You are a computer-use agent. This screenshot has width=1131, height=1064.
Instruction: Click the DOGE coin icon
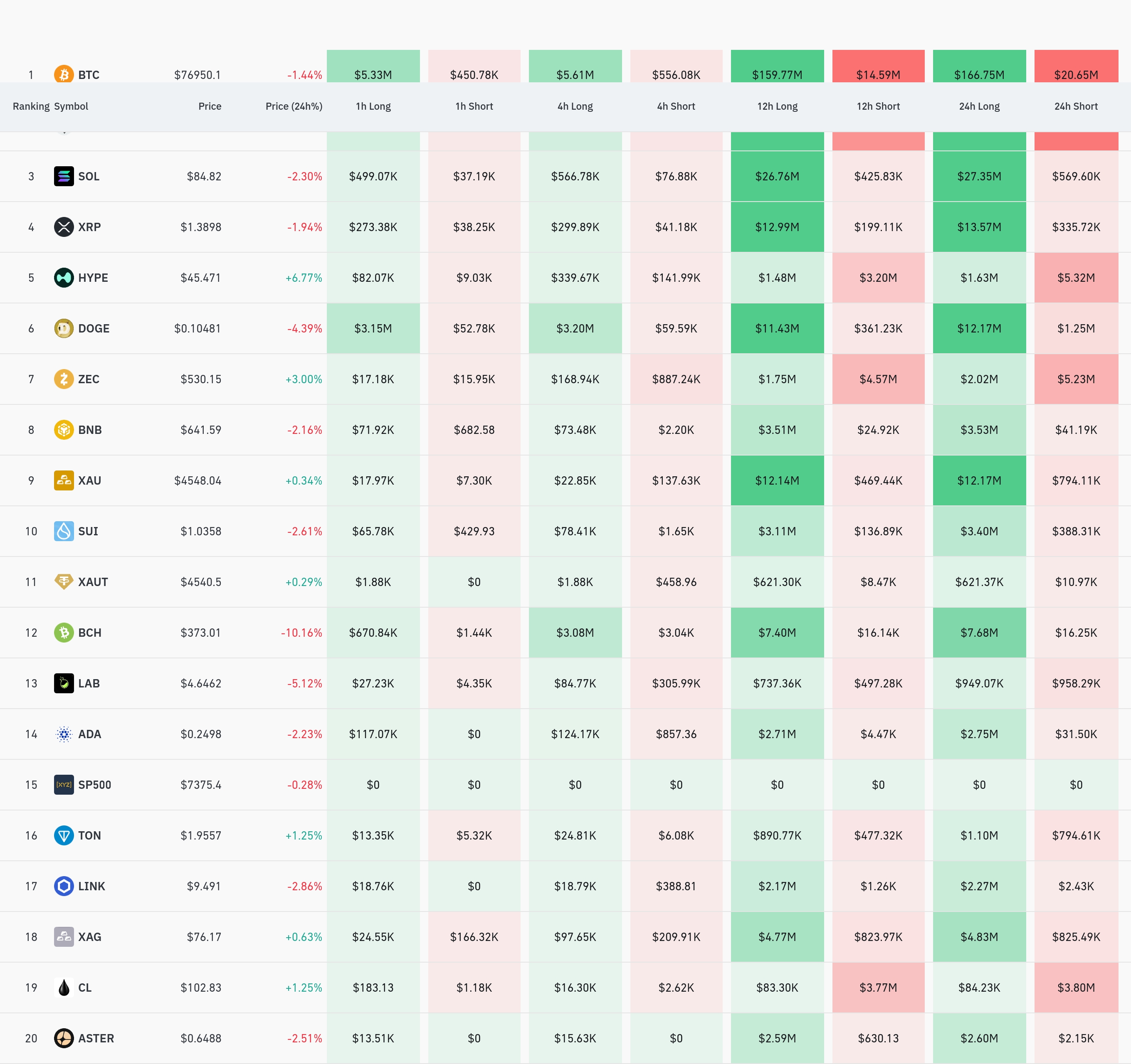click(64, 328)
